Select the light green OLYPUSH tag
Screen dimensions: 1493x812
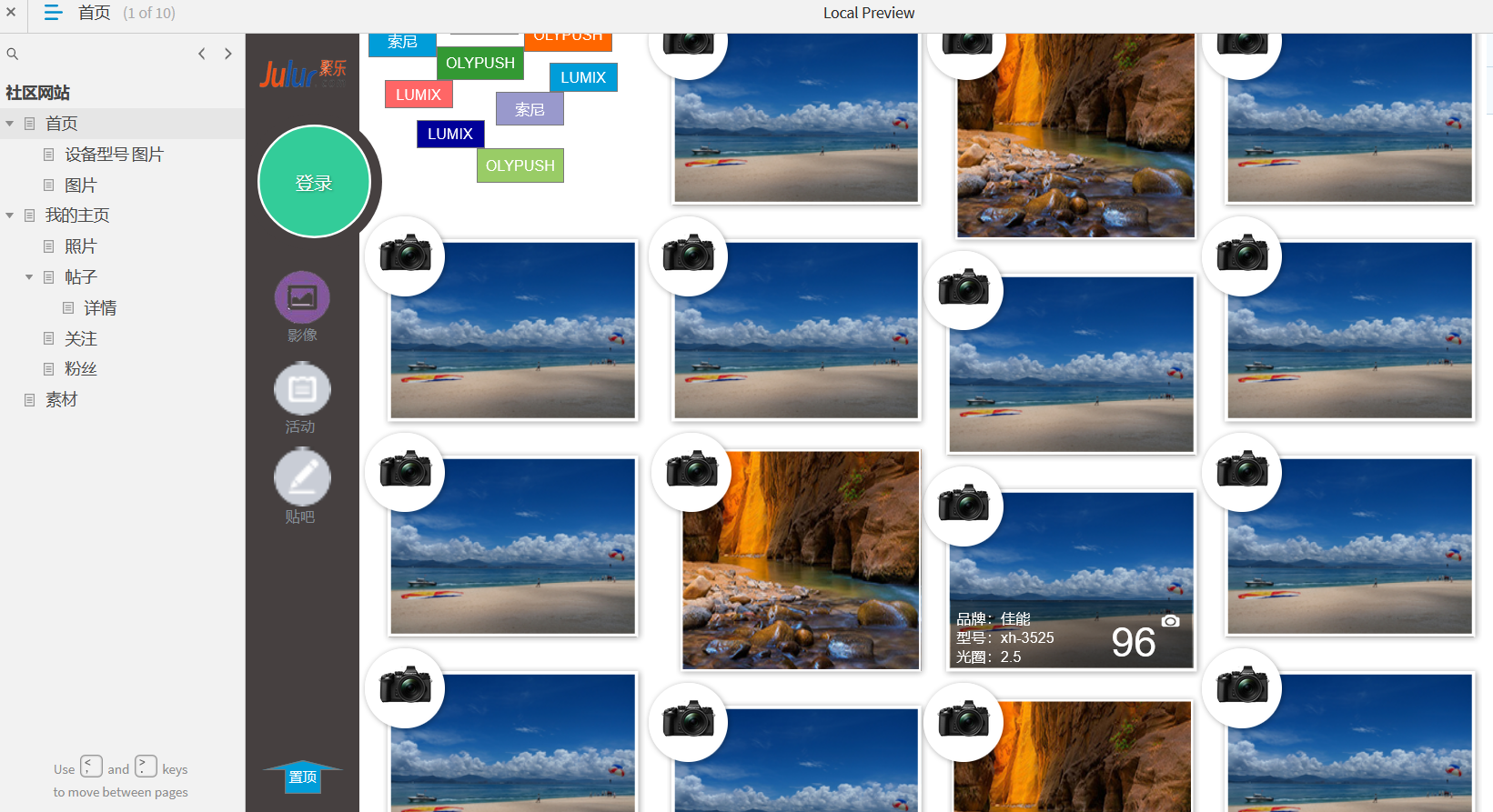[520, 165]
